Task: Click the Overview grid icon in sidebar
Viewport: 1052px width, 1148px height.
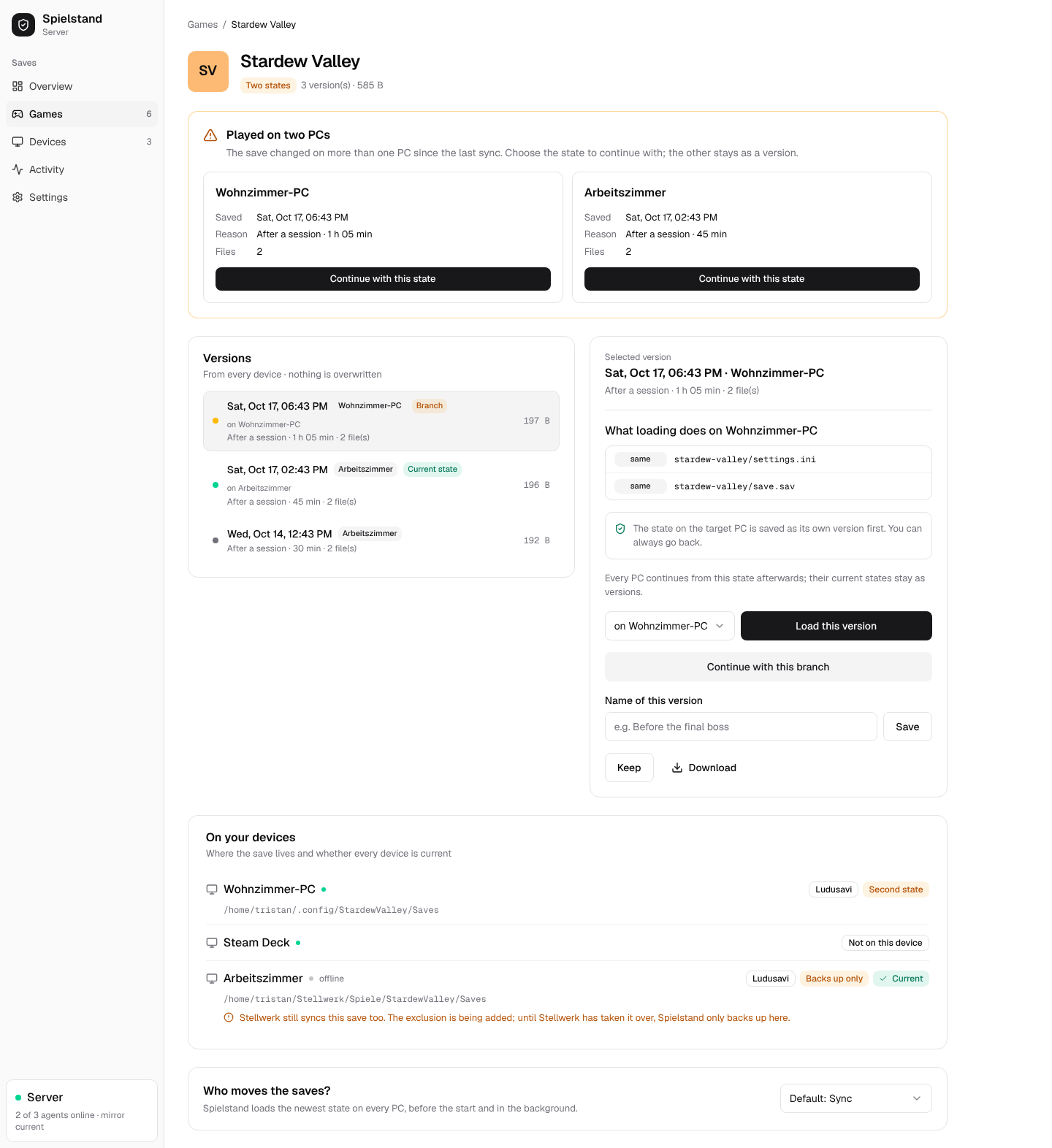Action: coord(18,86)
